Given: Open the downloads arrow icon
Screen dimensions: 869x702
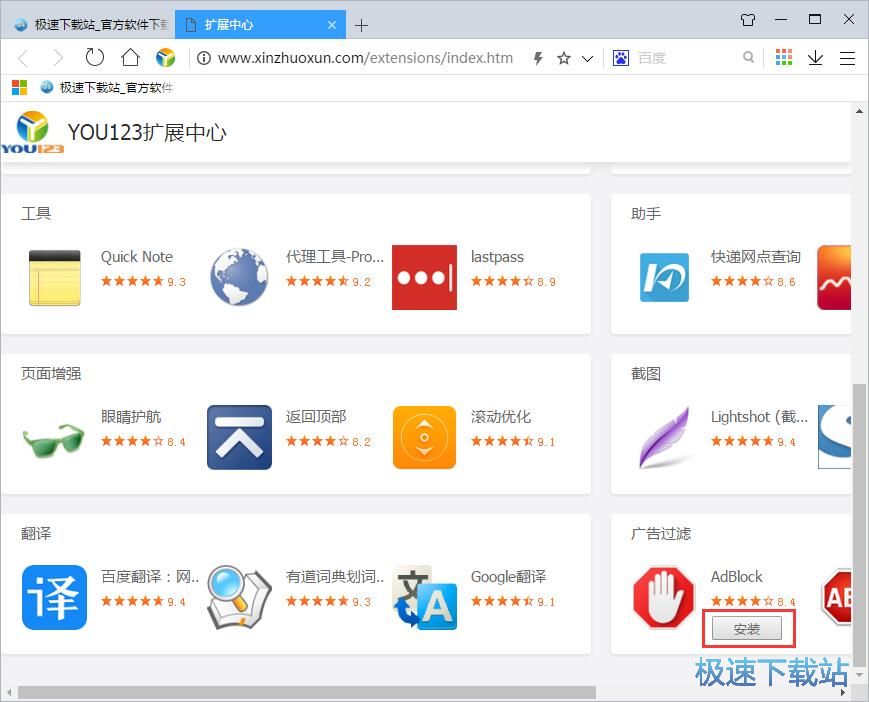Looking at the screenshot, I should click(x=815, y=58).
